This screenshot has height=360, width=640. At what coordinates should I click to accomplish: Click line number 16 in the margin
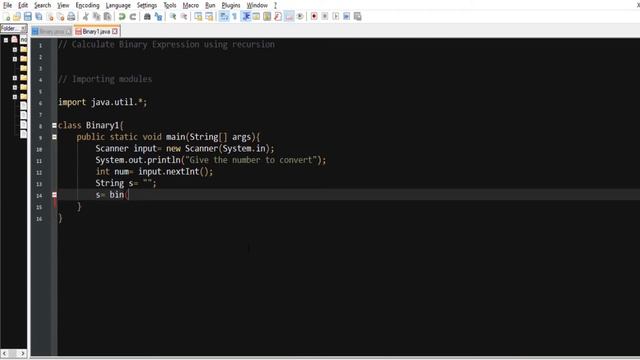(39, 219)
